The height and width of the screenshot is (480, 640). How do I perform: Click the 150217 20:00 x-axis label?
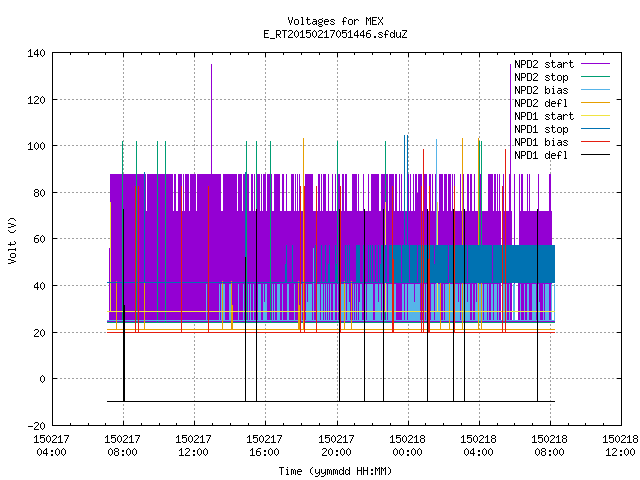coord(336,446)
